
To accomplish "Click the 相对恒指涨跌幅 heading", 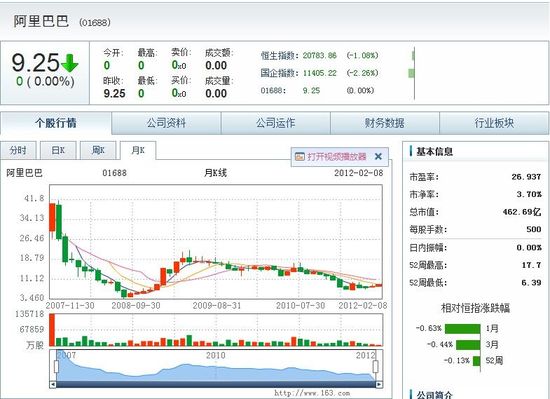I will [x=475, y=308].
